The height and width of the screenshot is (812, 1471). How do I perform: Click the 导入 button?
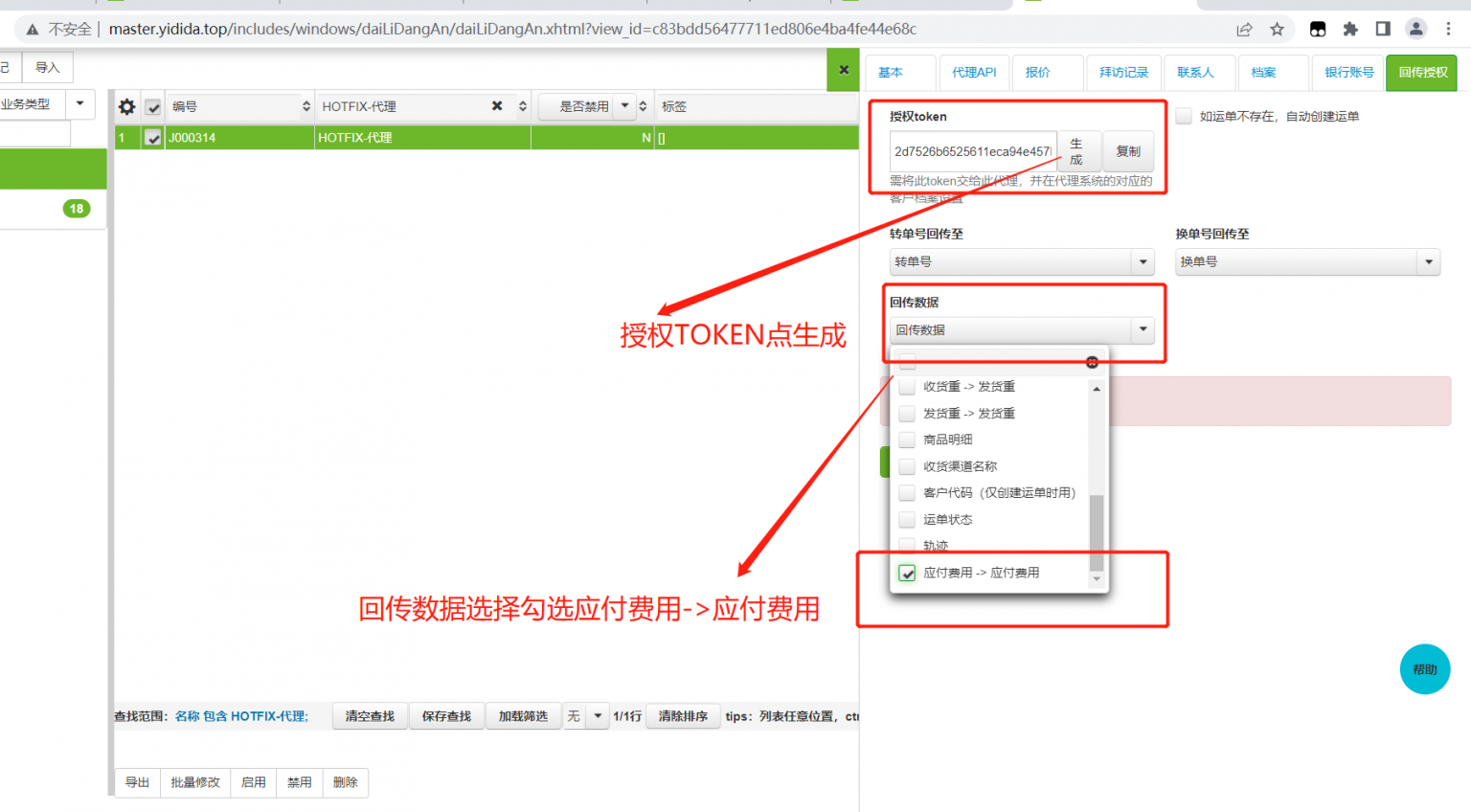(x=48, y=67)
